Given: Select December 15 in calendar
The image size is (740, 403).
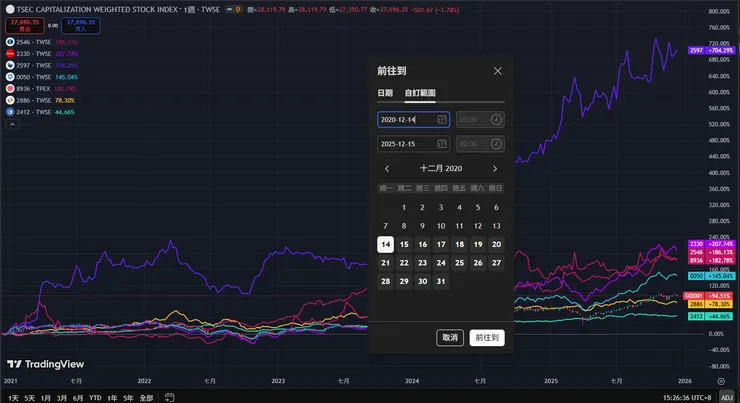Looking at the screenshot, I should [x=404, y=244].
